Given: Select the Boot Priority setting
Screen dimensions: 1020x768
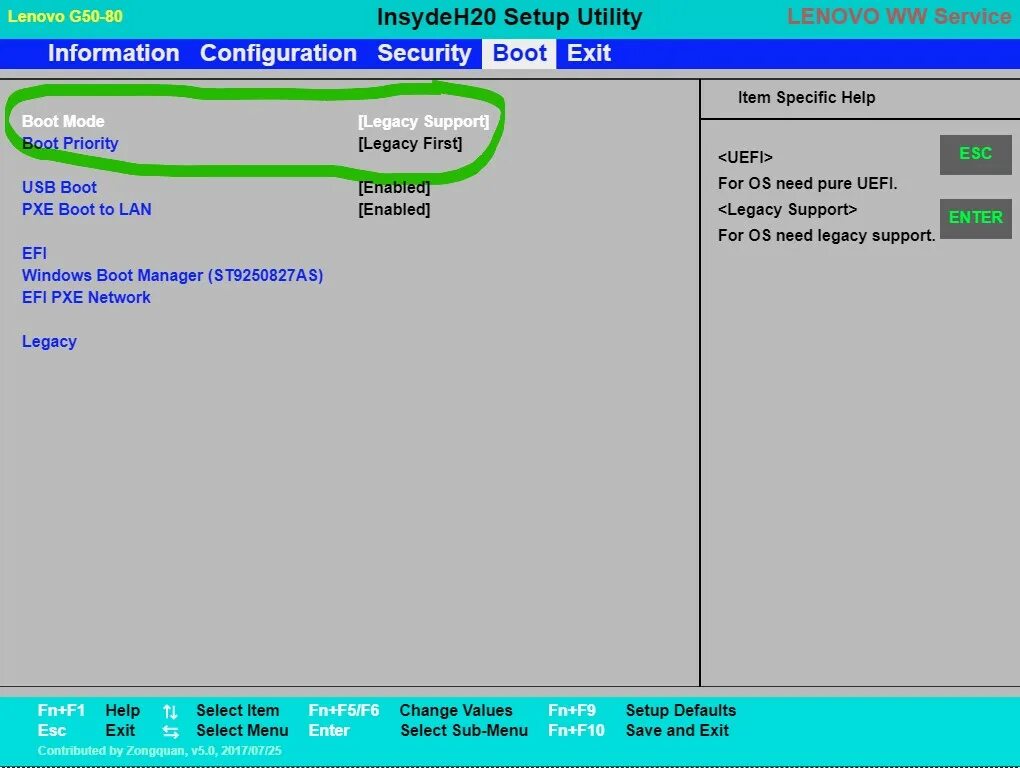Looking at the screenshot, I should tap(70, 144).
